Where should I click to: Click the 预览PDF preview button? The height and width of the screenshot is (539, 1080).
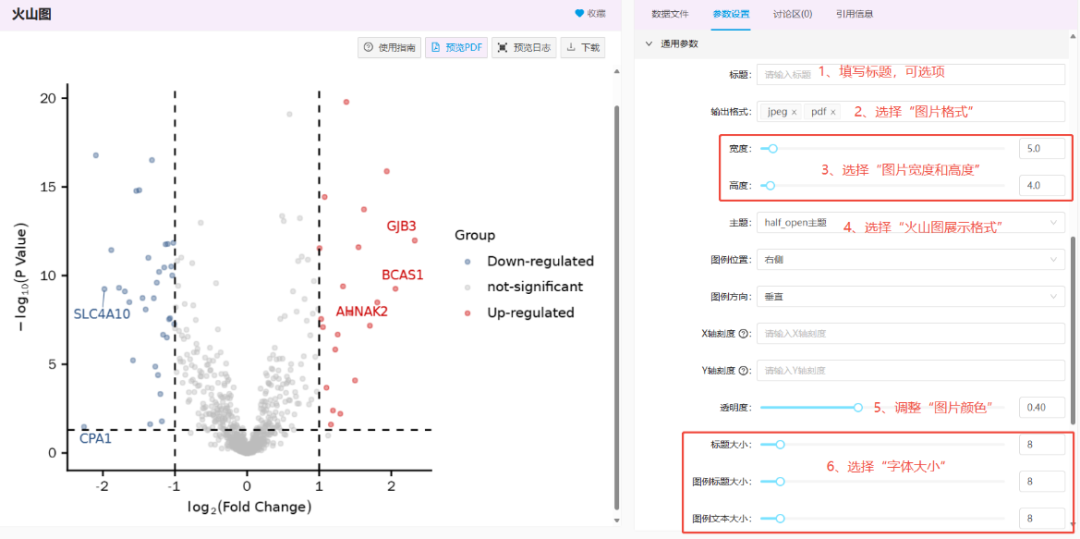(x=456, y=47)
